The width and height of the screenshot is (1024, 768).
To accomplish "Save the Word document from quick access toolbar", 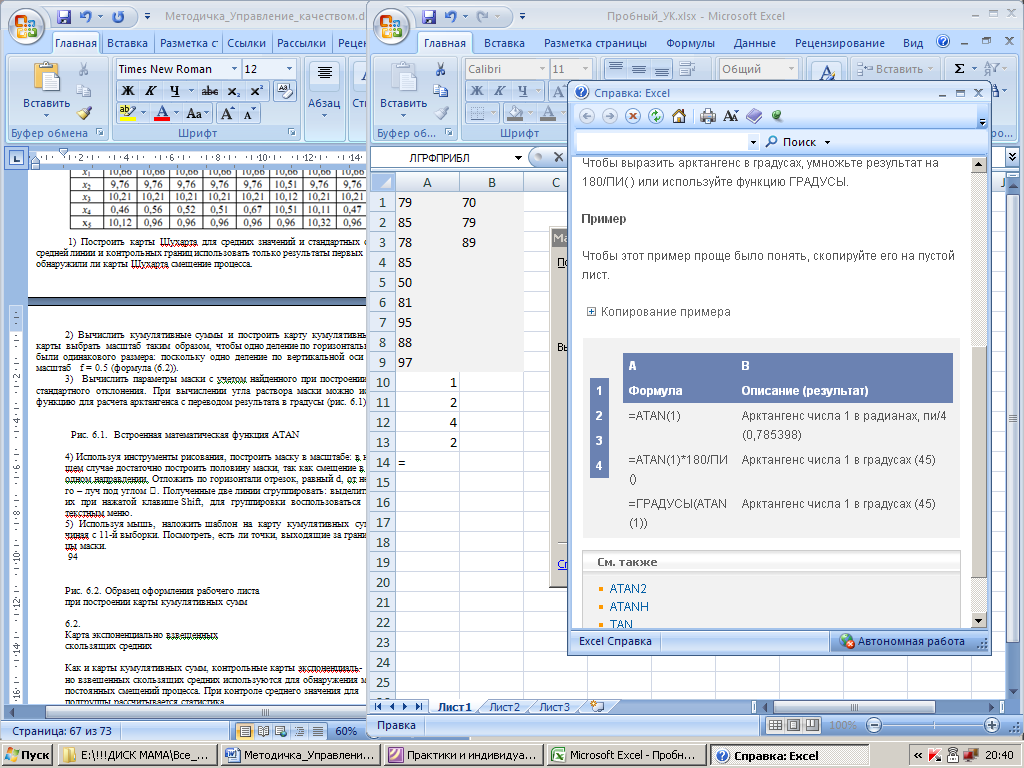I will point(63,16).
